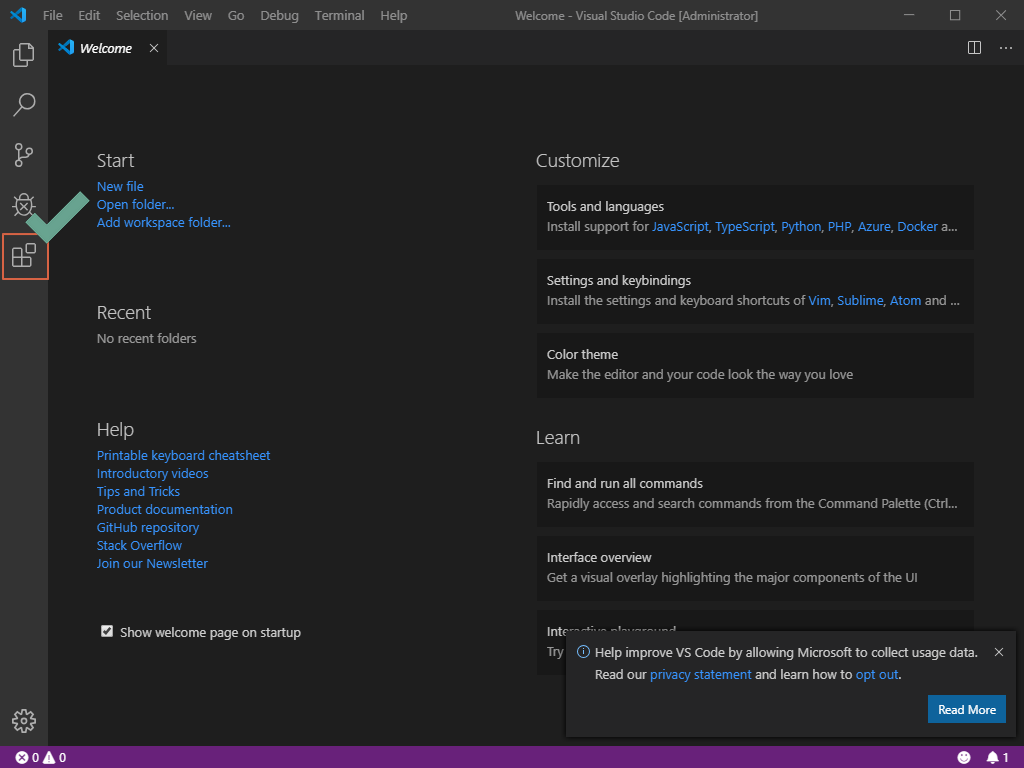Click the Read More button
The width and height of the screenshot is (1024, 768).
tap(967, 709)
